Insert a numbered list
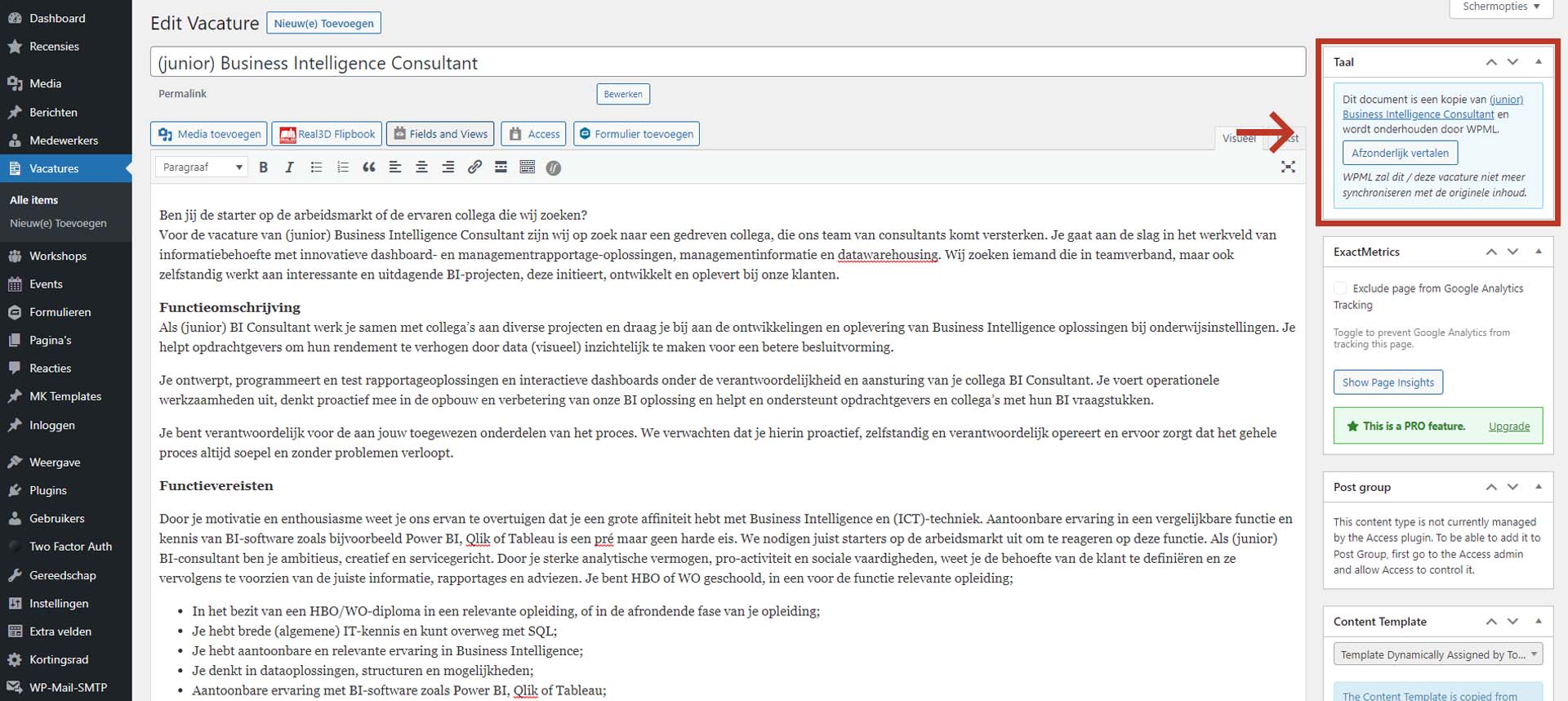1568x701 pixels. click(x=342, y=167)
